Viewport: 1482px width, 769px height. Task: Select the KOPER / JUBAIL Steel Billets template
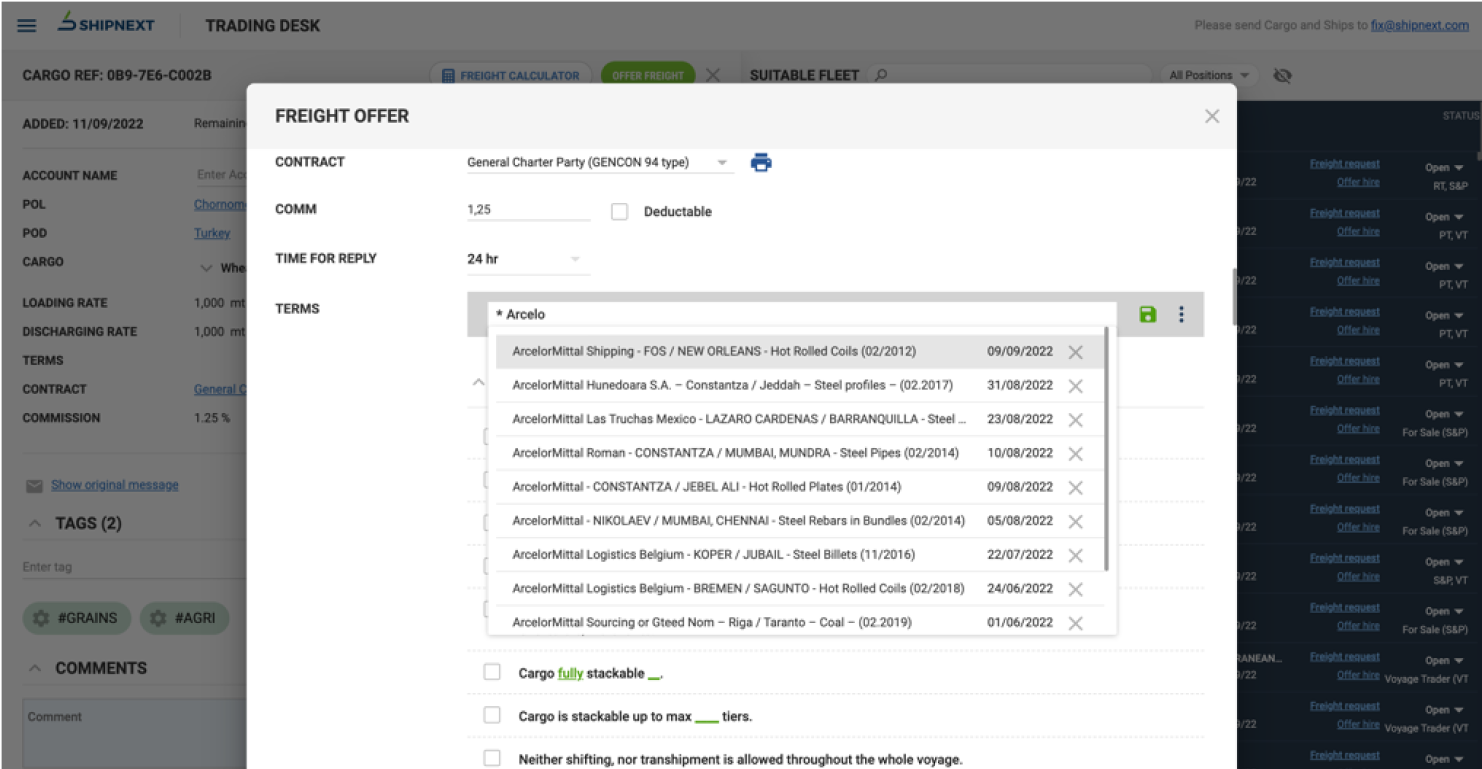pyautogui.click(x=800, y=556)
